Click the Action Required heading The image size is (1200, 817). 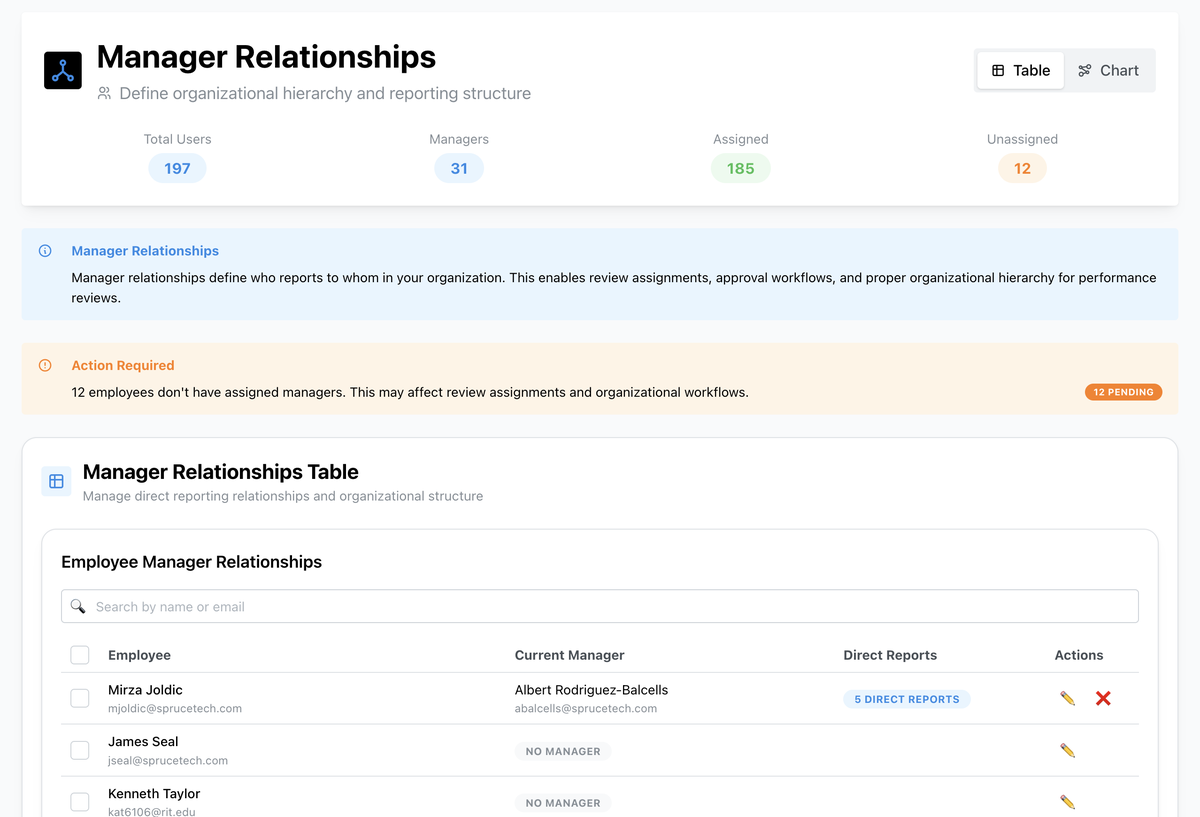click(123, 365)
